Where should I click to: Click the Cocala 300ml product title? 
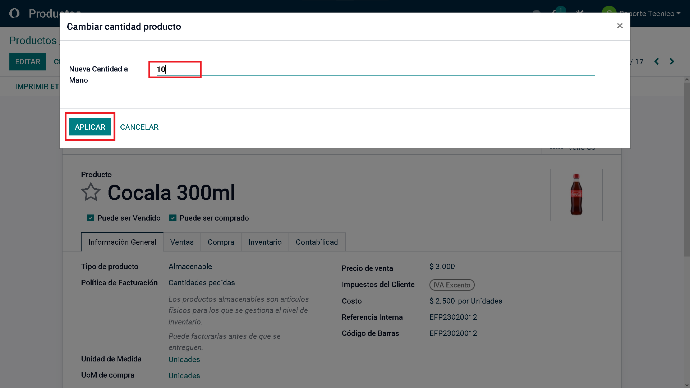coord(171,193)
